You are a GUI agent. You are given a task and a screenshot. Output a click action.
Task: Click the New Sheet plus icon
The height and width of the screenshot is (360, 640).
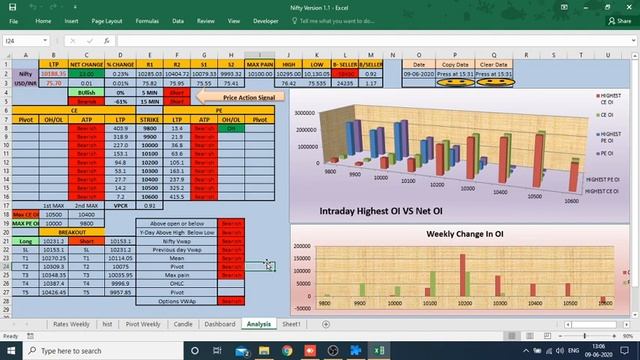coord(326,324)
